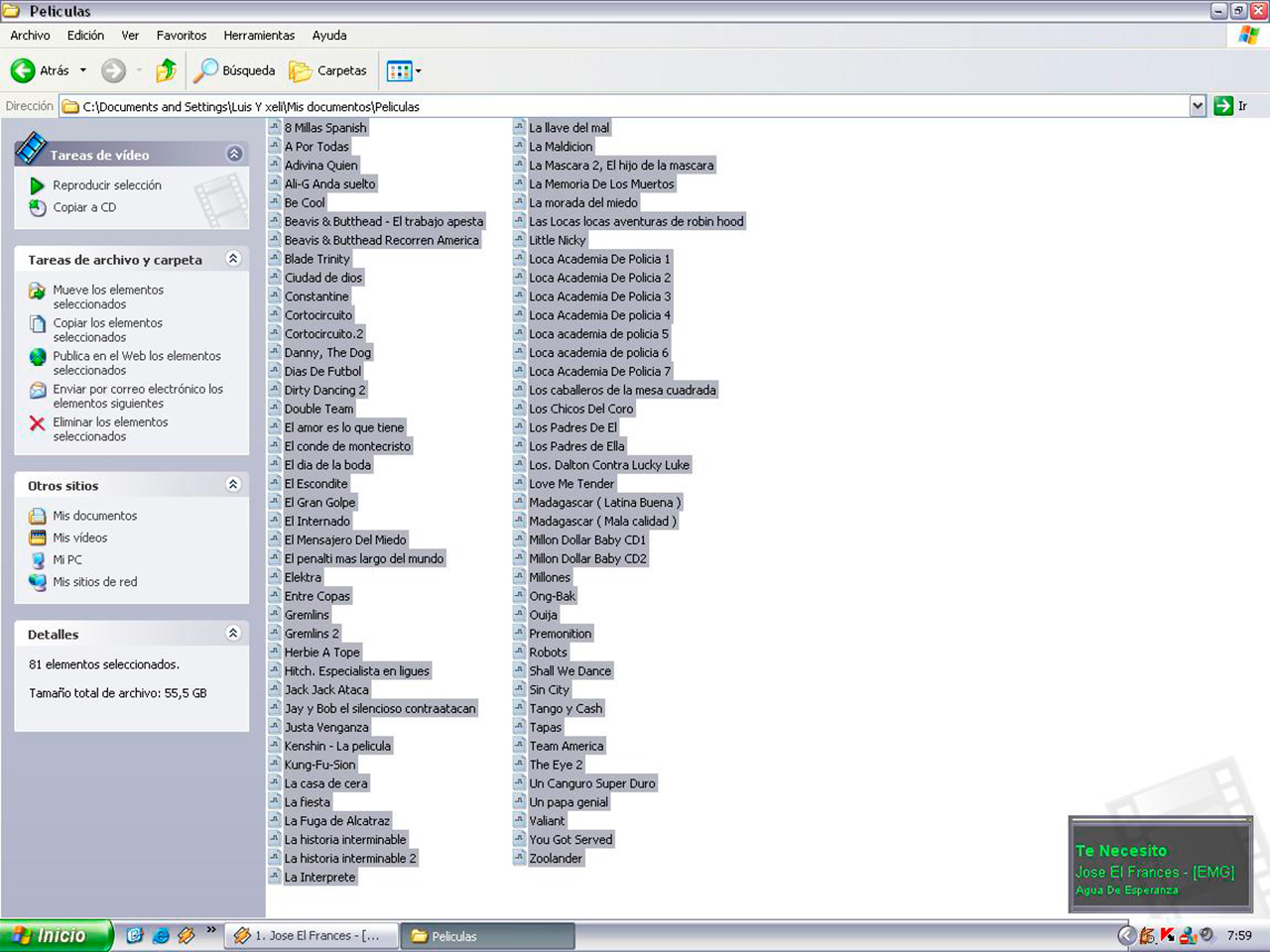The height and width of the screenshot is (952, 1270).
Task: Click the taskbar clock showing 7:59
Action: tap(1239, 935)
